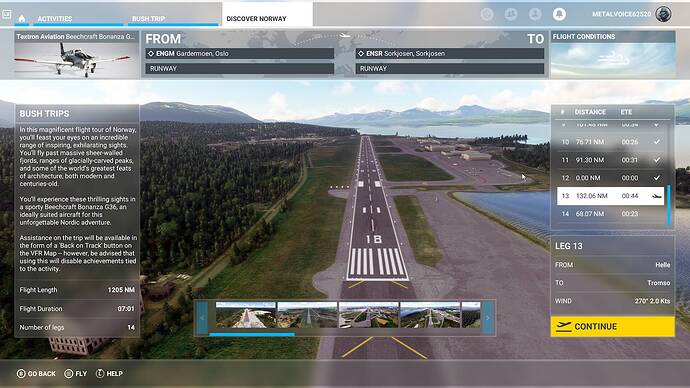
Task: Click the ETE column header
Action: pos(626,112)
